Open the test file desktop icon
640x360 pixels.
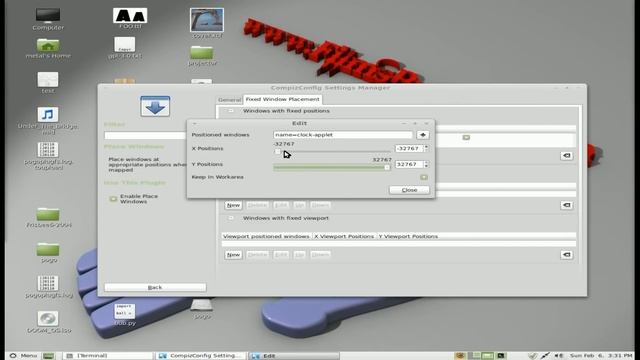point(48,80)
